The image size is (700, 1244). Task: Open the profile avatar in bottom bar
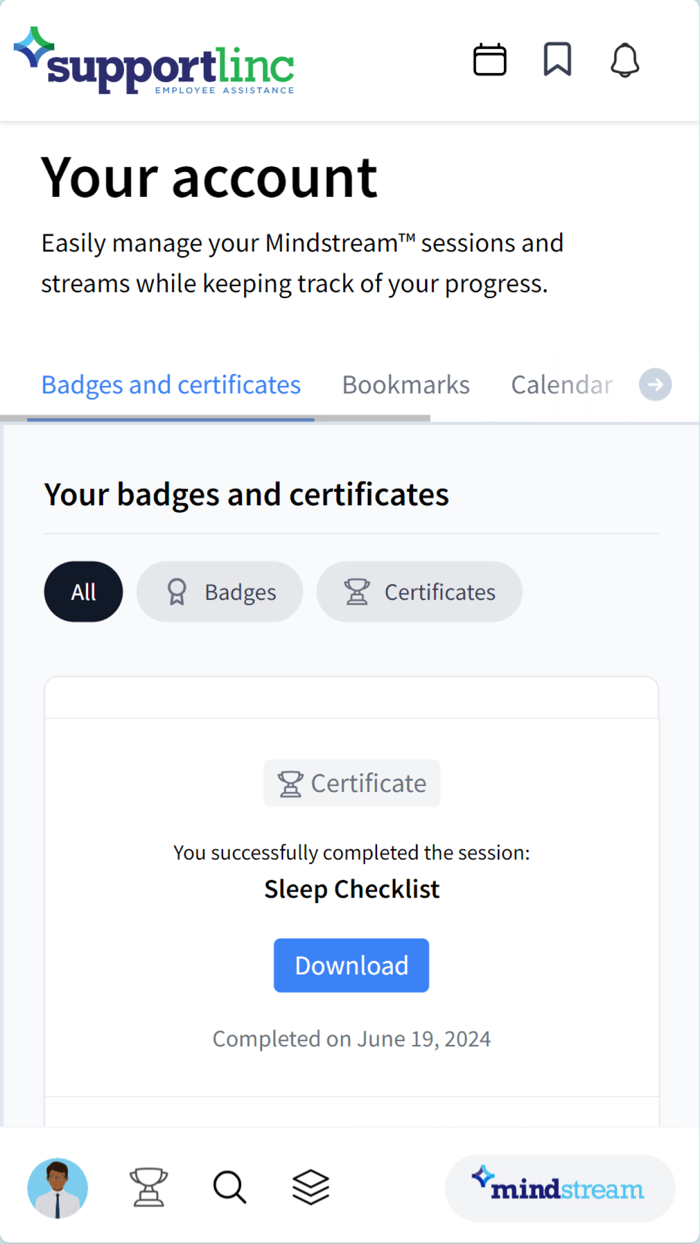[x=57, y=1188]
